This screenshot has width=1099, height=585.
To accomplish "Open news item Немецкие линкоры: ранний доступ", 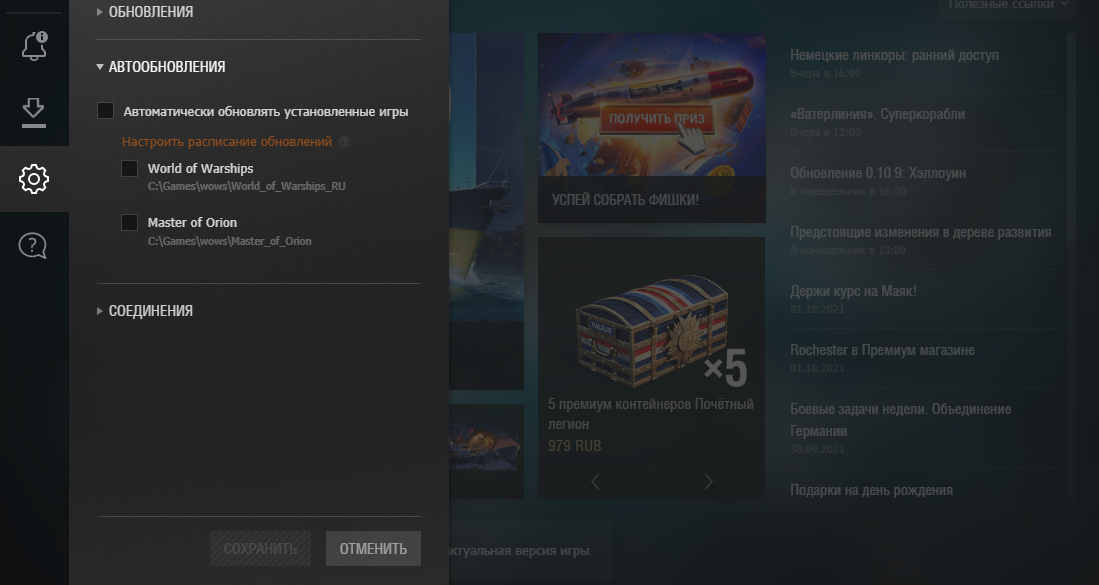I will [x=894, y=55].
